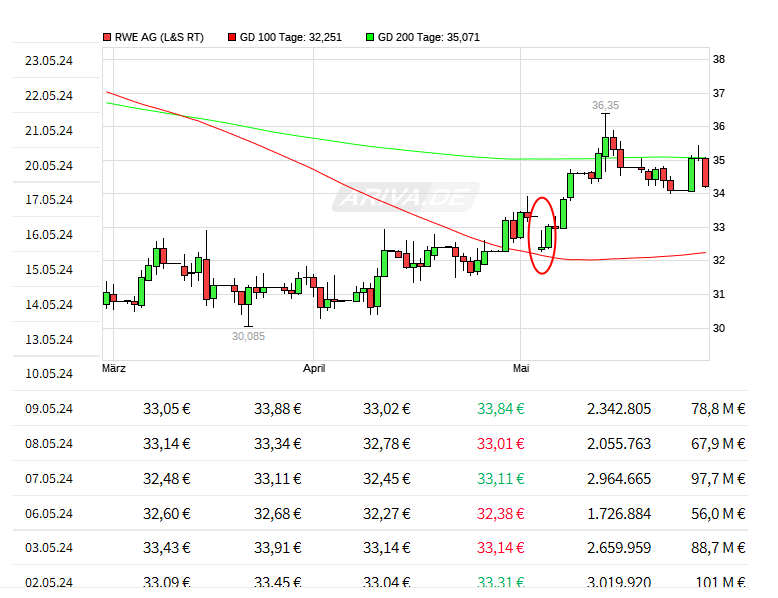Screen dimensions: 778x598
Task: Click the Mai axis label
Action: (521, 368)
